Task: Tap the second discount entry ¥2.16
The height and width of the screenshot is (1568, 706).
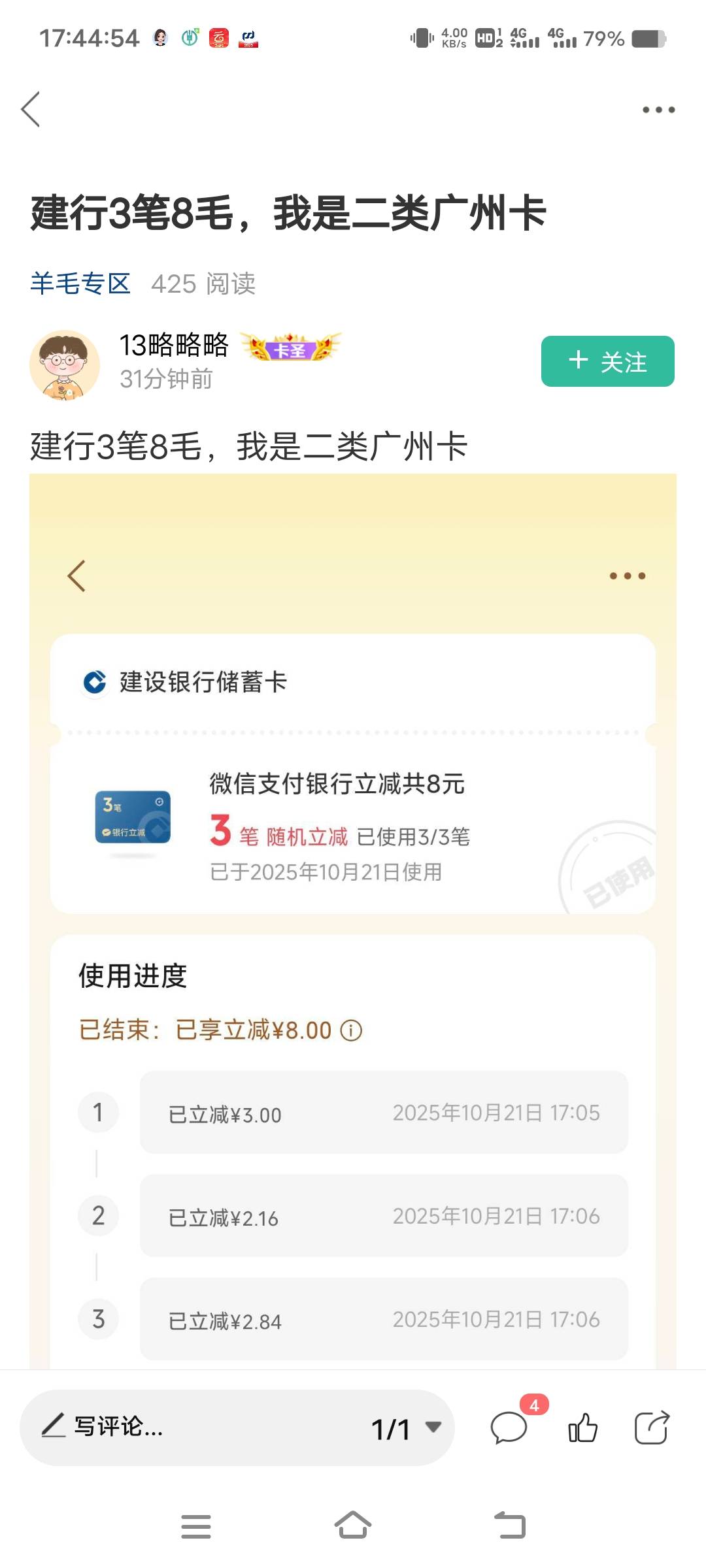Action: tap(384, 1216)
